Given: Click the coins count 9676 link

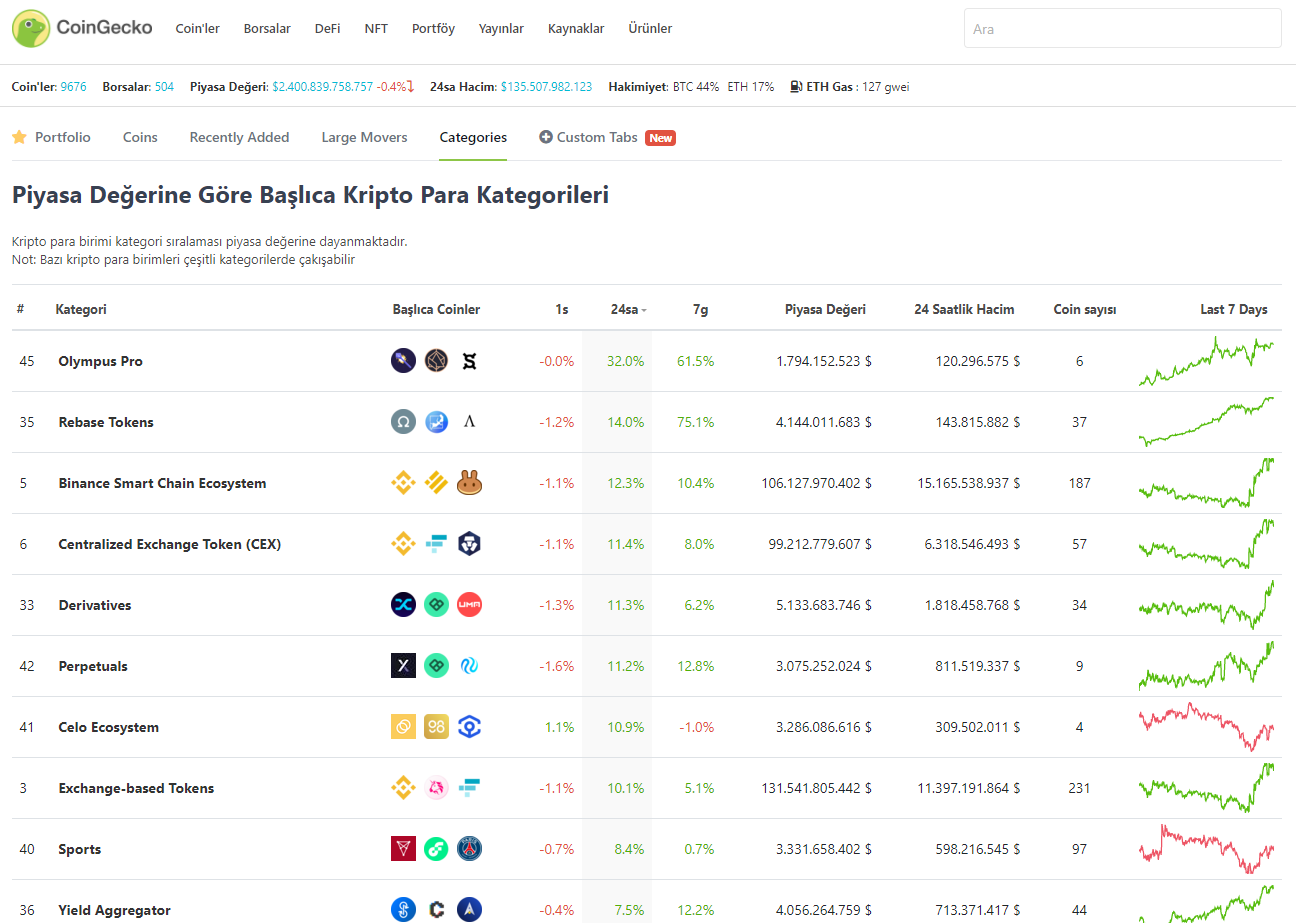Looking at the screenshot, I should pos(73,87).
